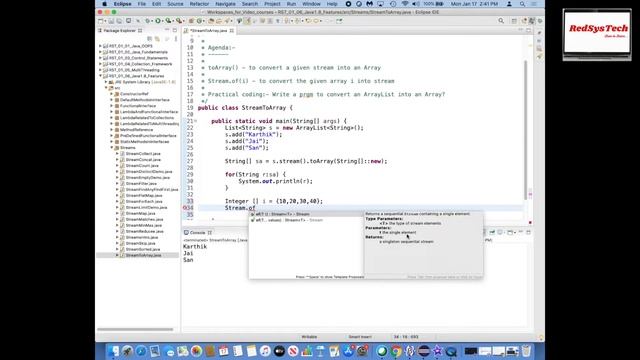Click Collapse All in Package Explorer
Image resolution: width=640 pixels, height=360 pixels.
pyautogui.click(x=149, y=39)
